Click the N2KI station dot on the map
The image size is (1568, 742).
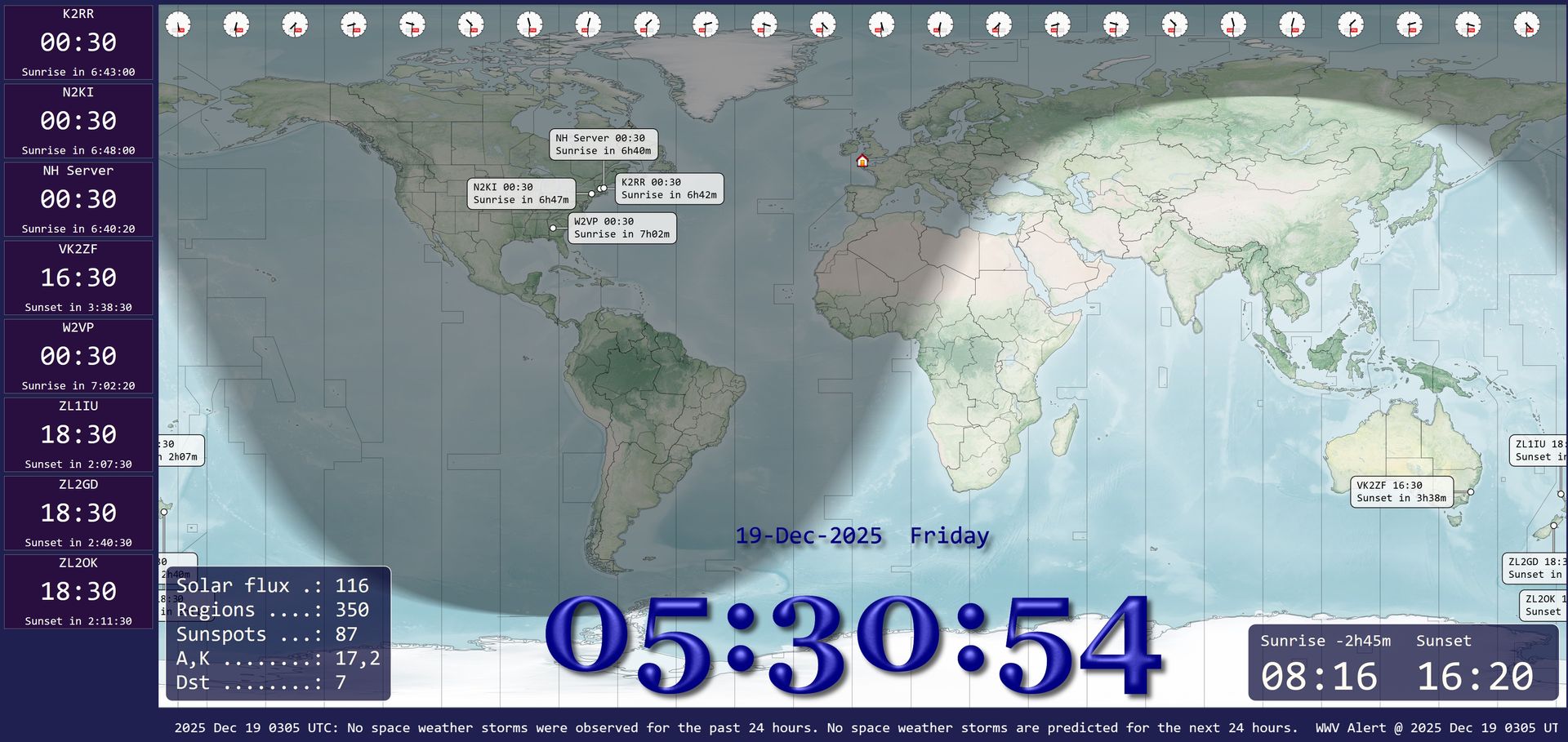pos(591,194)
